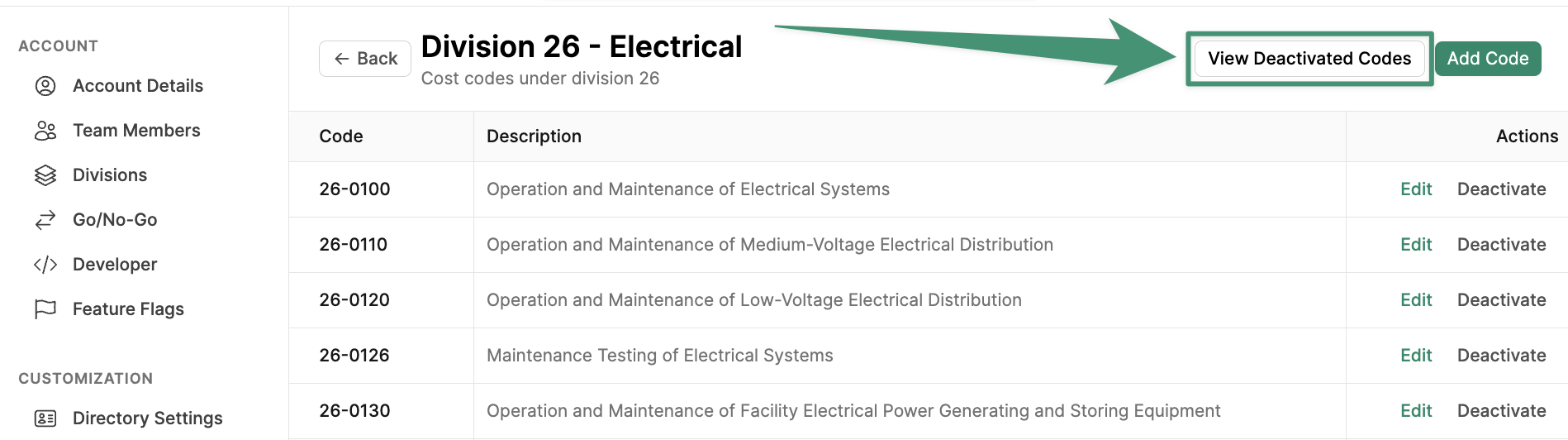Click the 'Division 26 - Electrical' heading
The width and height of the screenshot is (1568, 440).
tap(582, 47)
